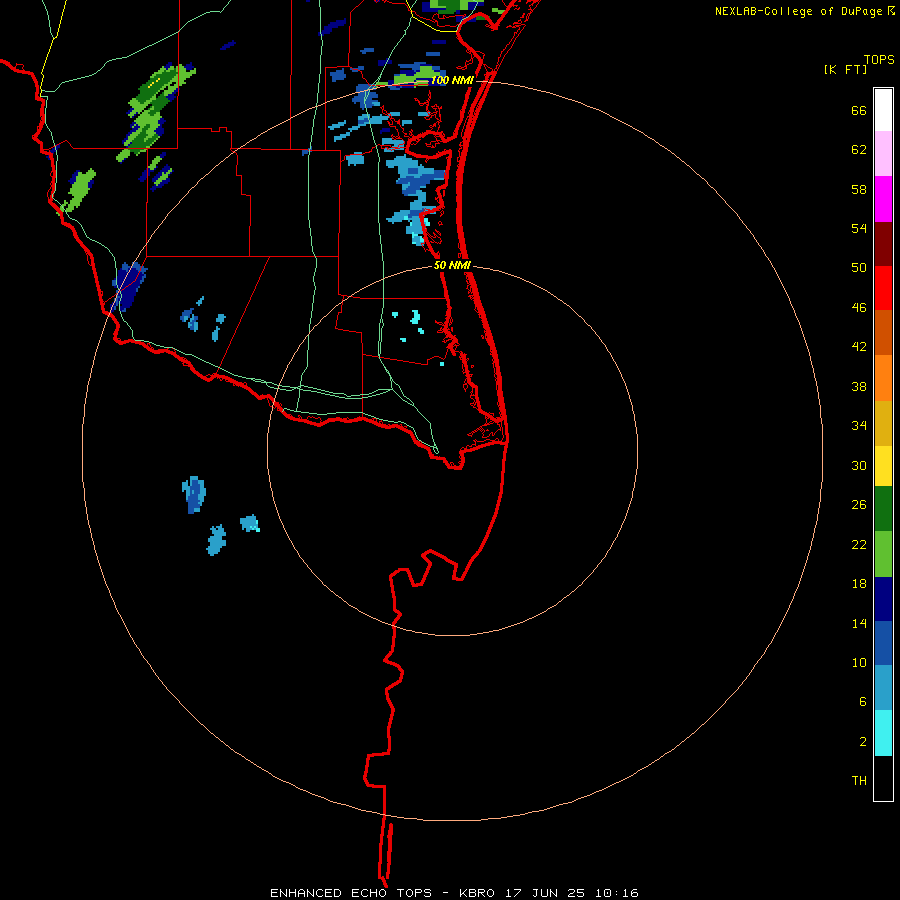This screenshot has height=900, width=900.
Task: Select the light green legend swatch
Action: click(x=883, y=554)
